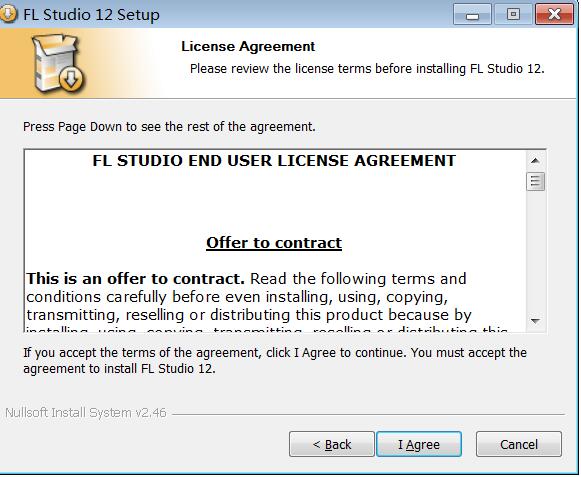Click the Nullsoft Install System v2.46 label

[86, 413]
